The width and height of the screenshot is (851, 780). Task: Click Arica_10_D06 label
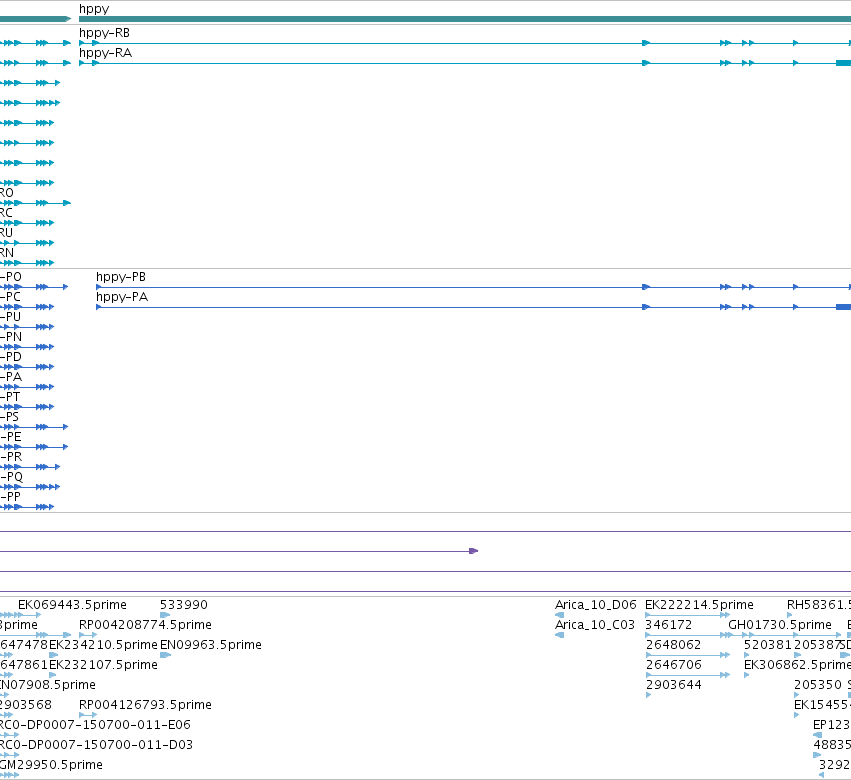tap(595, 605)
